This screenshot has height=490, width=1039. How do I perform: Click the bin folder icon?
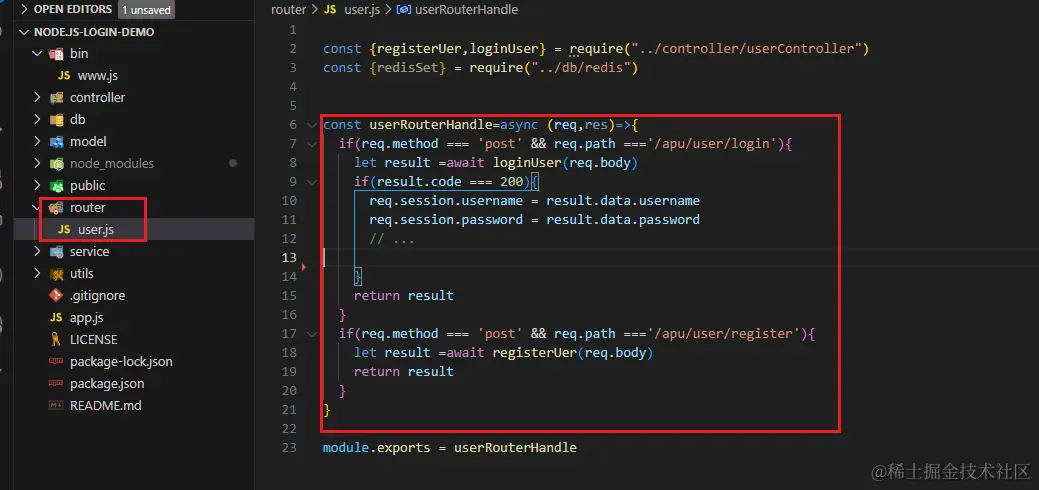tap(56, 54)
